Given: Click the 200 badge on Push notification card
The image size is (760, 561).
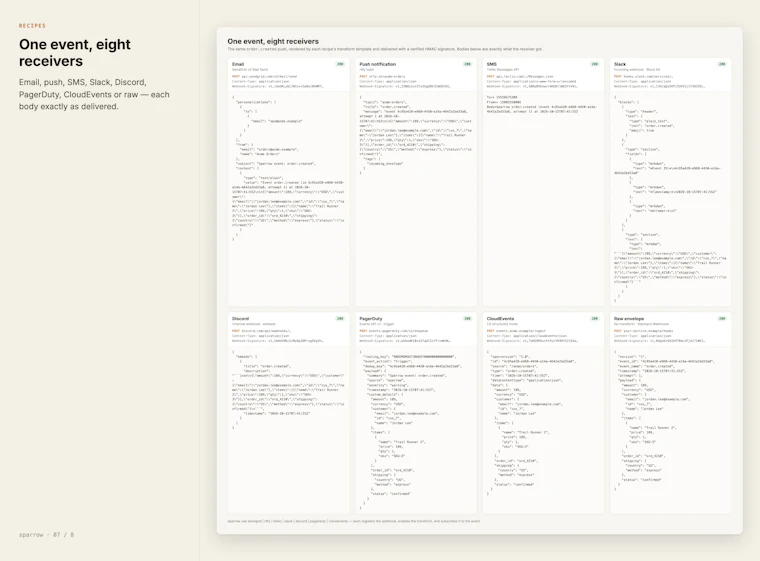Looking at the screenshot, I should pyautogui.click(x=467, y=64).
